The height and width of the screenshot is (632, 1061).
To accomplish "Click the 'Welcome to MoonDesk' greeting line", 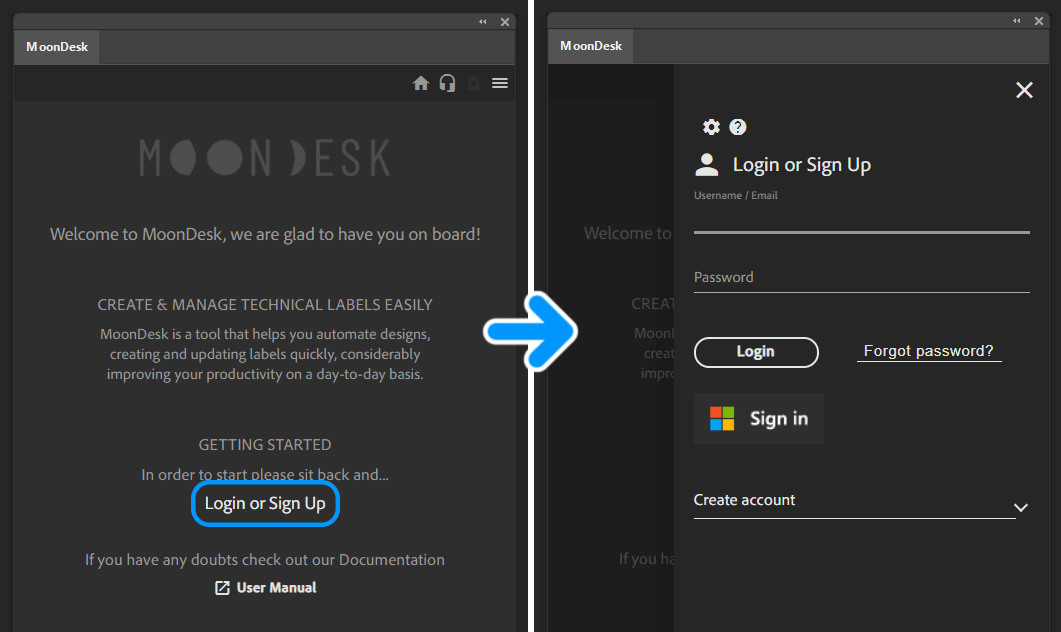I will coord(265,234).
